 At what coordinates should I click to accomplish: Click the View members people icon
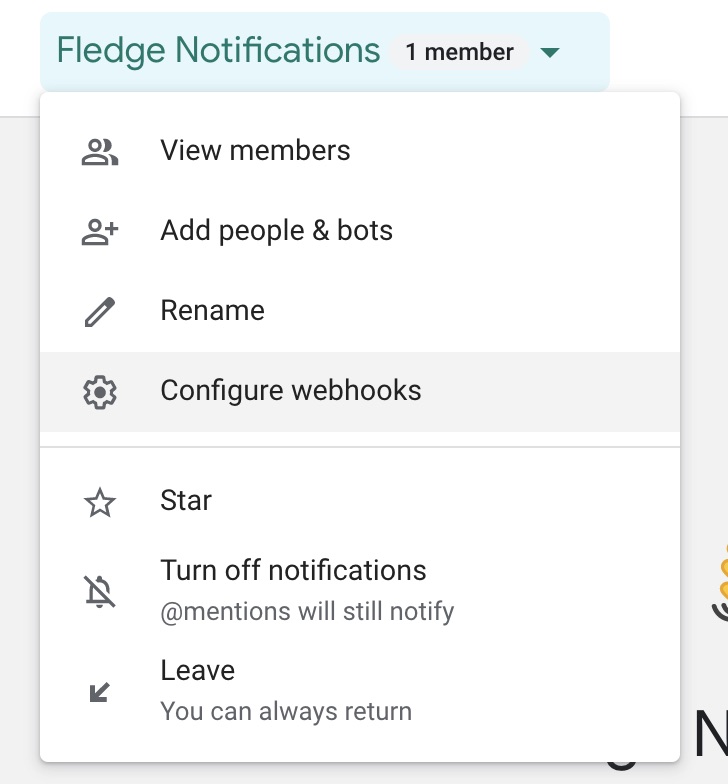click(99, 152)
